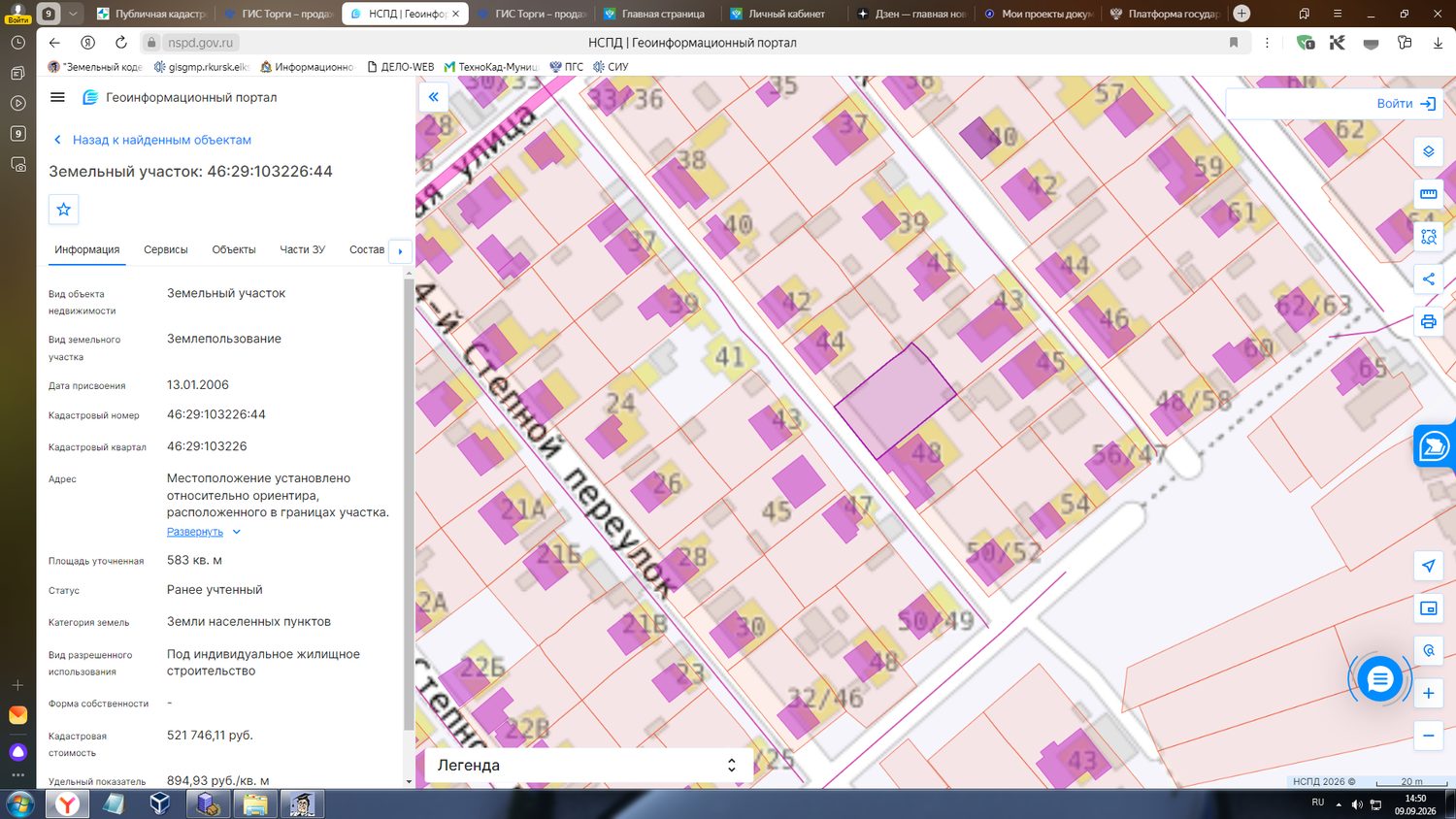This screenshot has width=1456, height=819.
Task: Open the ДЕЛО-WEB bookmark
Action: click(x=401, y=67)
